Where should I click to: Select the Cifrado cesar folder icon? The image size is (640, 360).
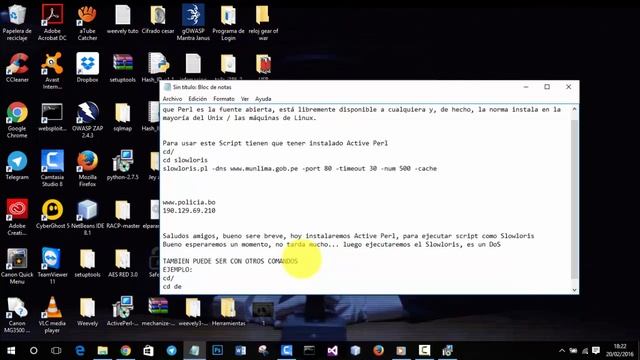click(x=158, y=19)
